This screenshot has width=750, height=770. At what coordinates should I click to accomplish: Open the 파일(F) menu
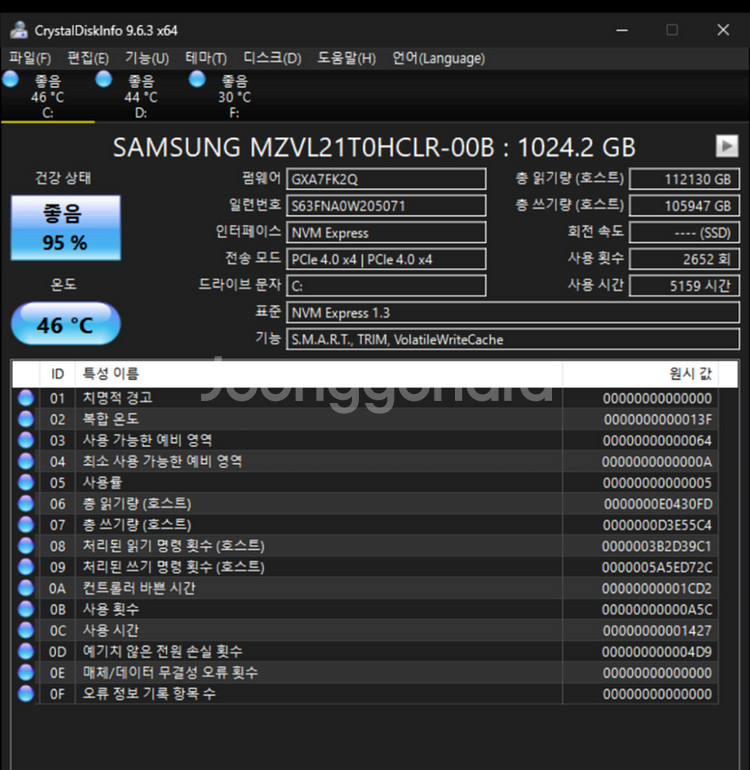[30, 58]
